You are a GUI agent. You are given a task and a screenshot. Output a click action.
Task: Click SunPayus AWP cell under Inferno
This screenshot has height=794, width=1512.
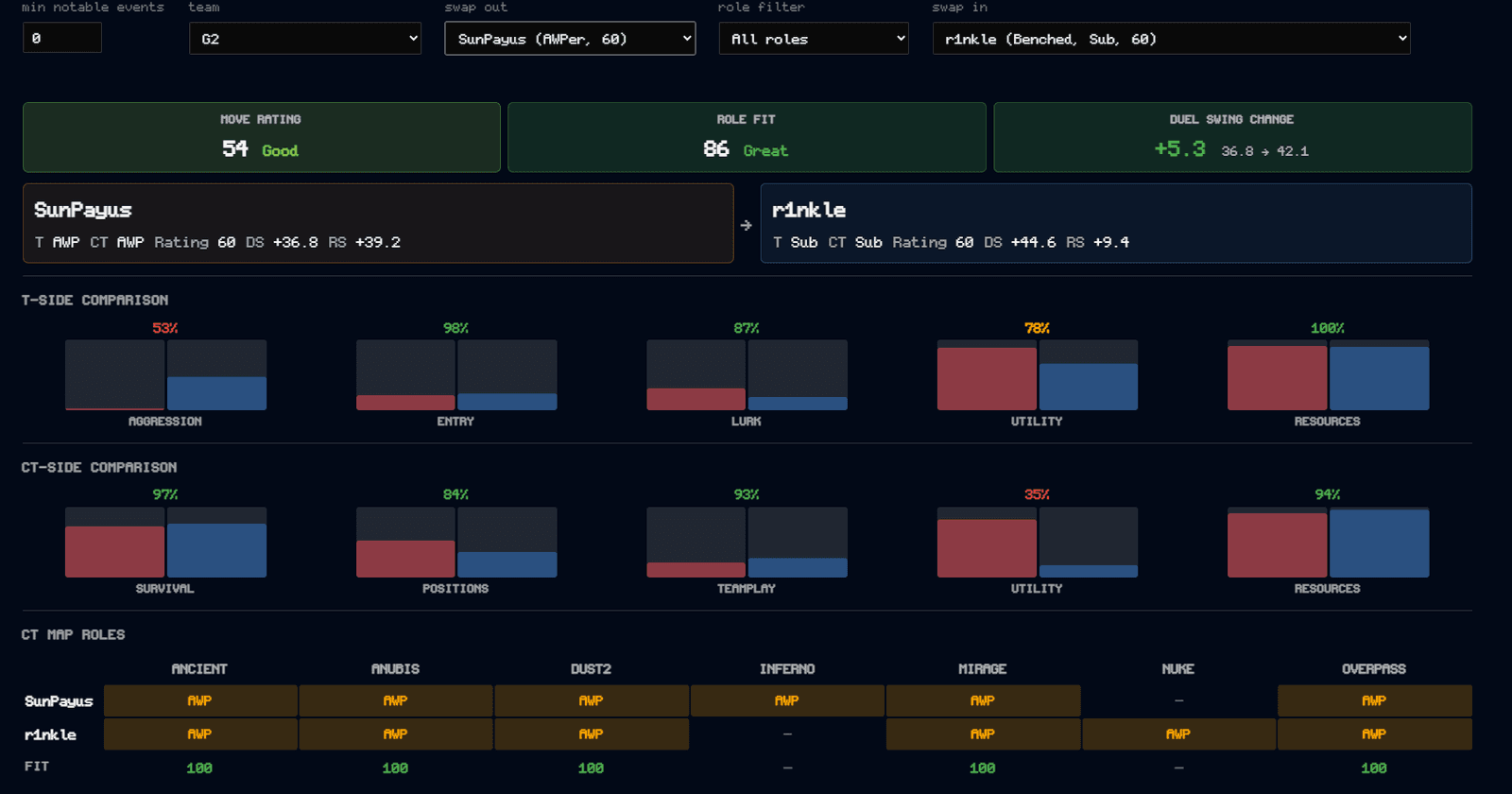pyautogui.click(x=787, y=700)
